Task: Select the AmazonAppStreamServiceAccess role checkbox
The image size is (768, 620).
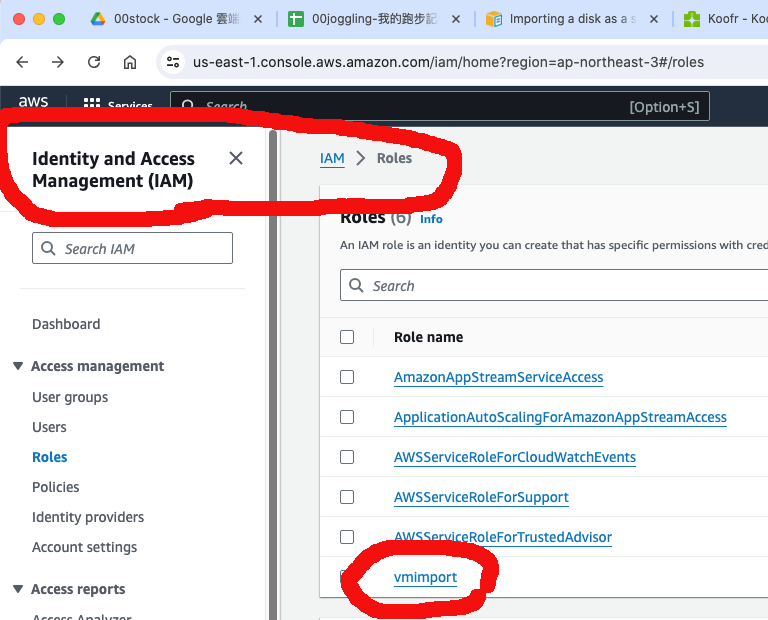Action: (347, 377)
